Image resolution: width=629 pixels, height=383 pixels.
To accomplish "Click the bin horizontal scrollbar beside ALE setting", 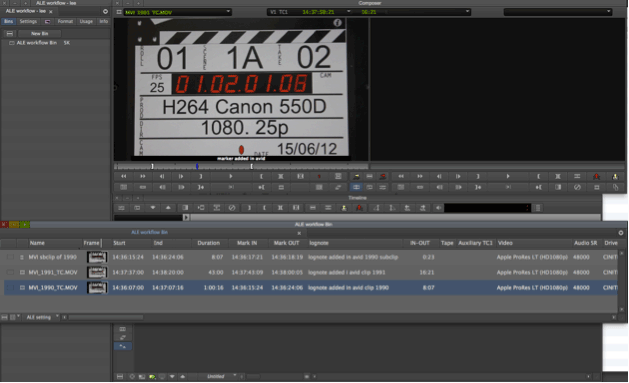I will coord(106,318).
